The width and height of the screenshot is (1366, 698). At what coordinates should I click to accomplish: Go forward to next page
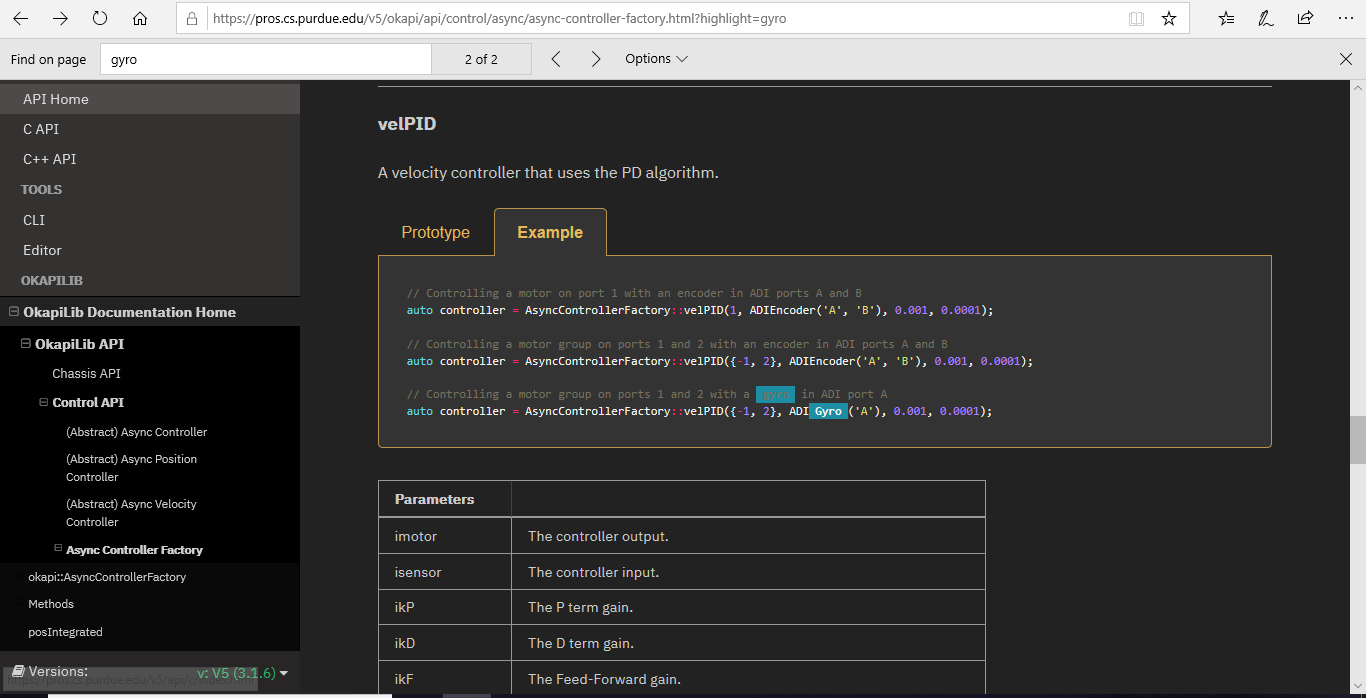(60, 19)
